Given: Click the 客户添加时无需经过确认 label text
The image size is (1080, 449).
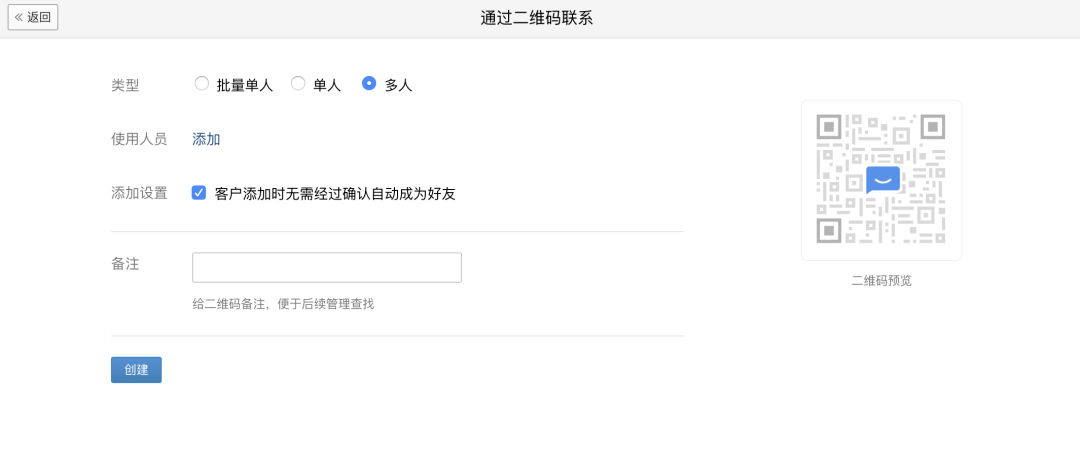Looking at the screenshot, I should (x=335, y=193).
